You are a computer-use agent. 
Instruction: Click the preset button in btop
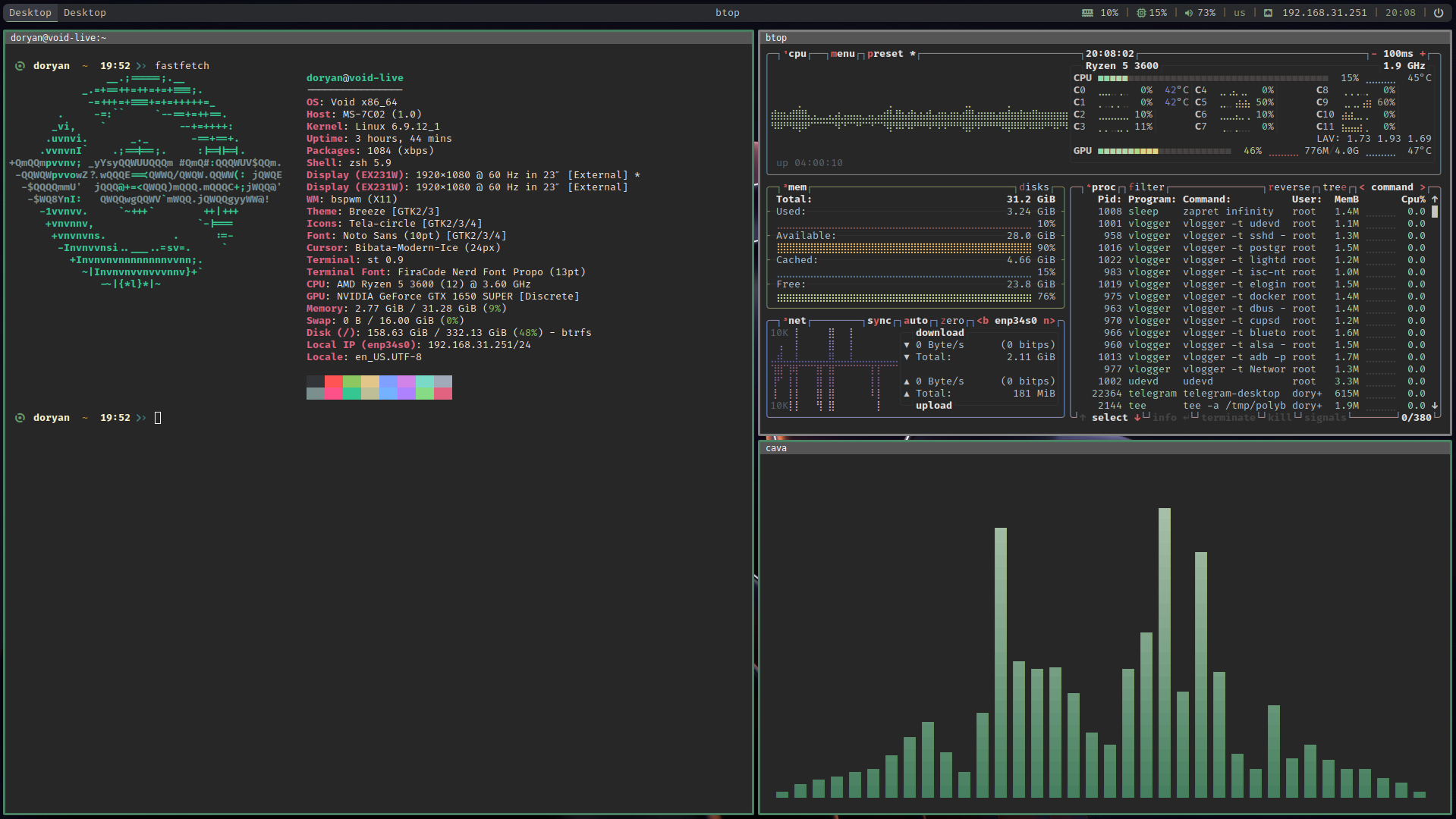[885, 54]
